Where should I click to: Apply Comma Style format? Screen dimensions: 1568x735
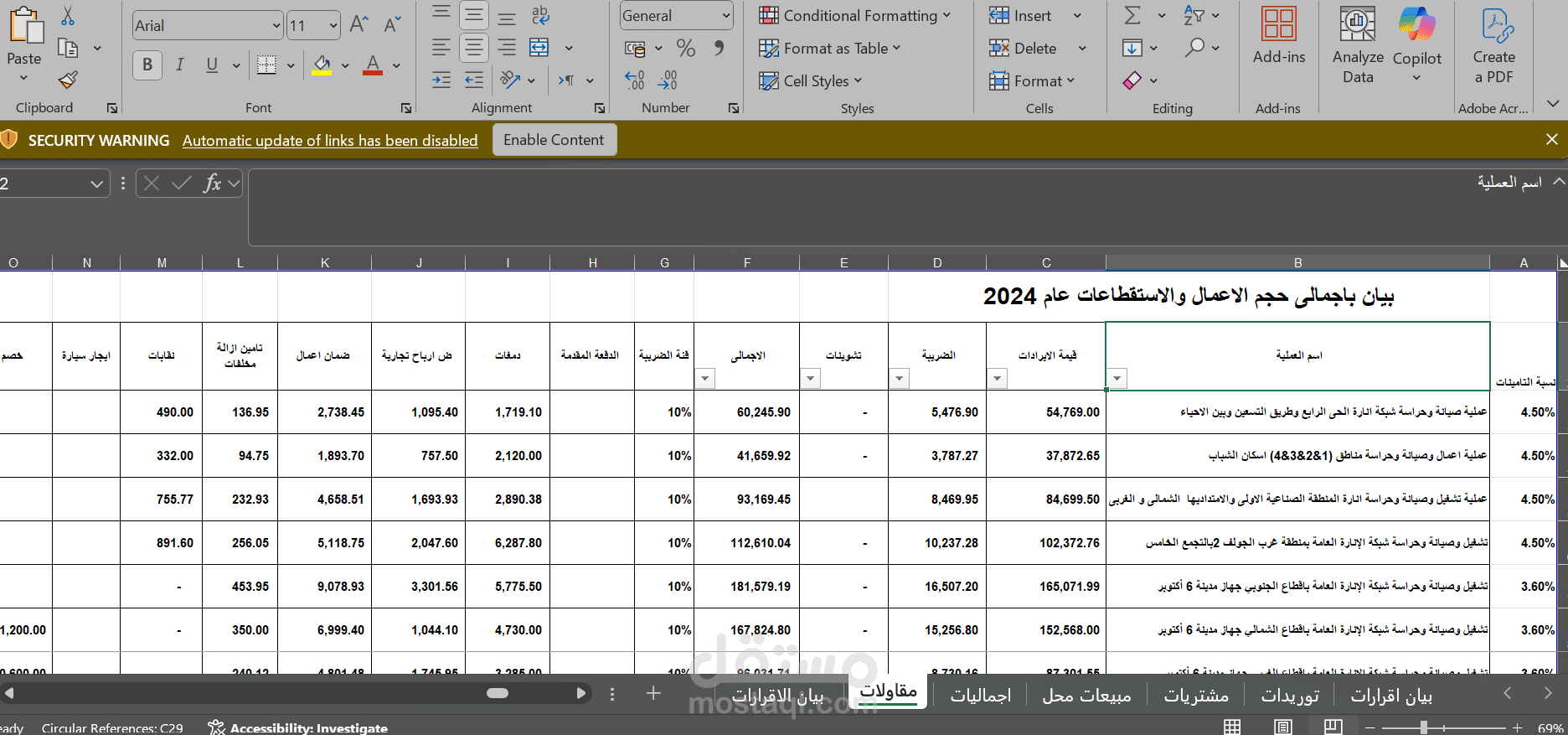(719, 49)
